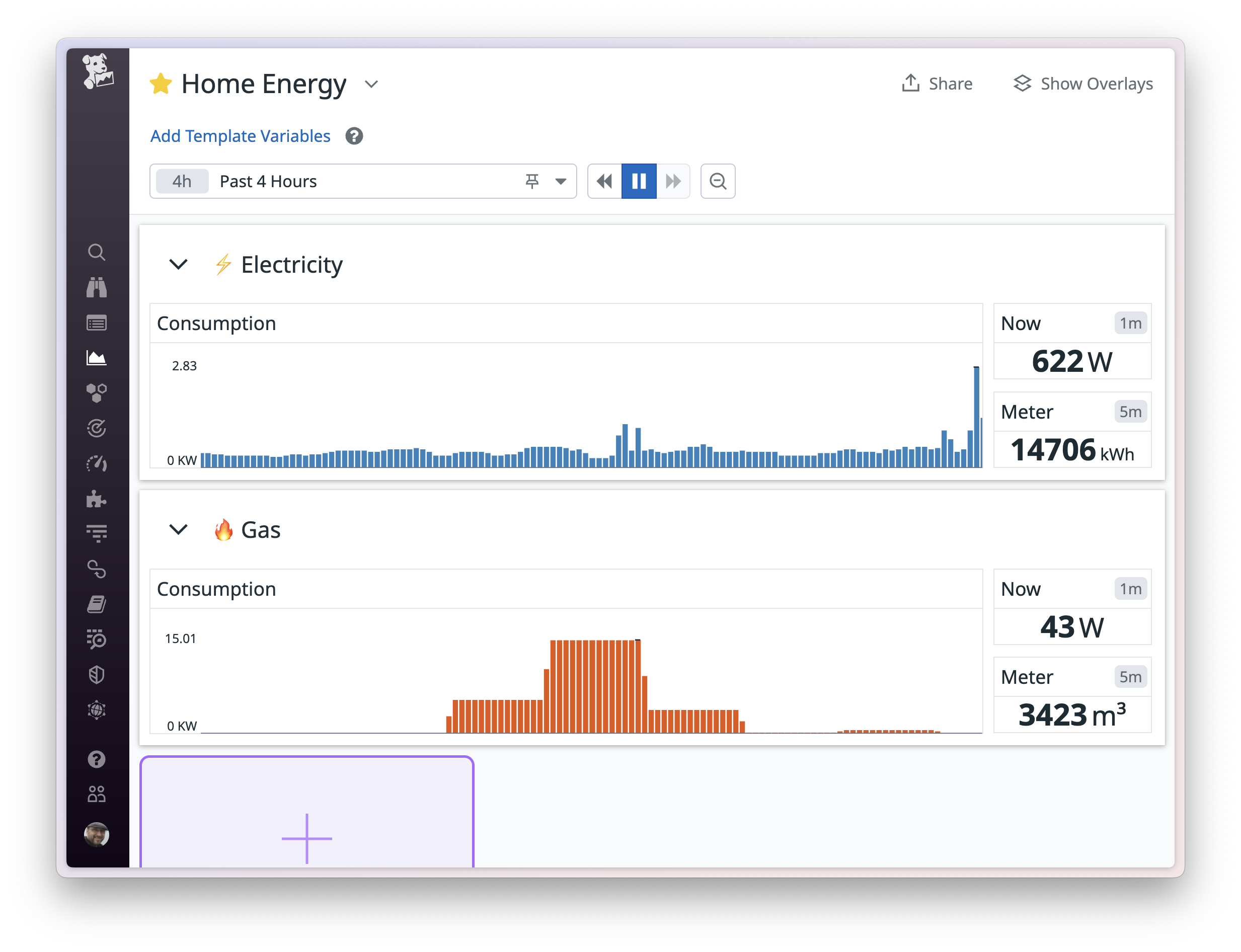The image size is (1241, 952).
Task: Click the Datadog logo icon
Action: (98, 72)
